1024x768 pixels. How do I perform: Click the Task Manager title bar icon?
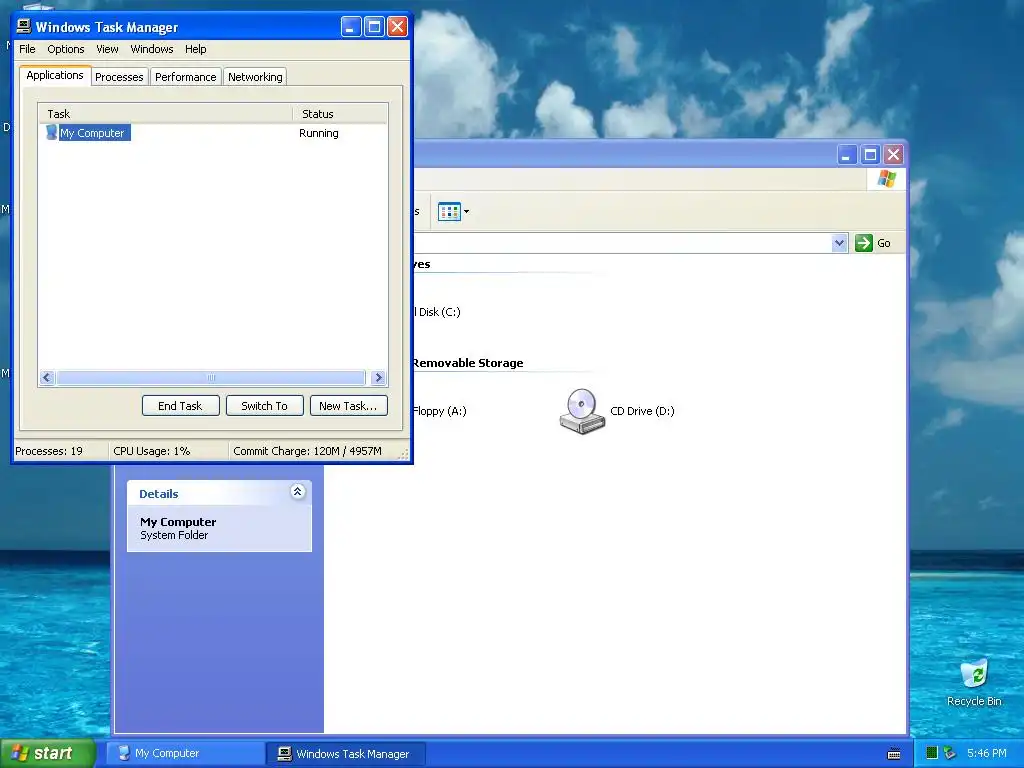point(24,26)
